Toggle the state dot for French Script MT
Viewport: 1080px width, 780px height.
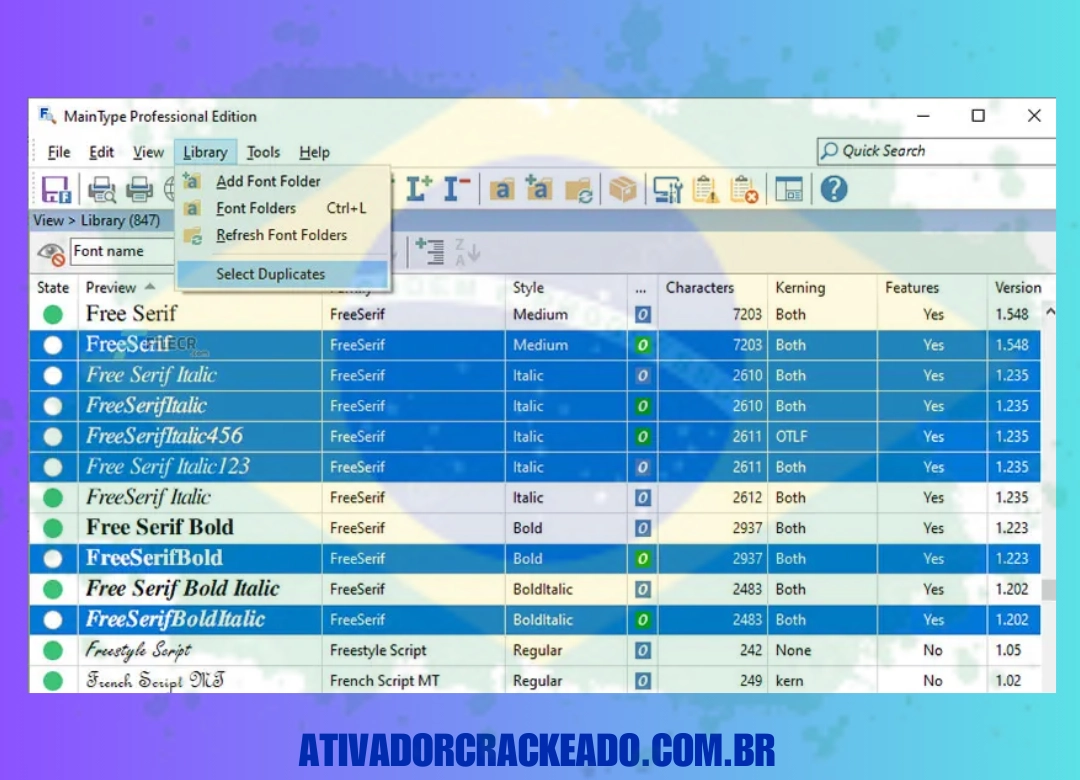(x=53, y=681)
